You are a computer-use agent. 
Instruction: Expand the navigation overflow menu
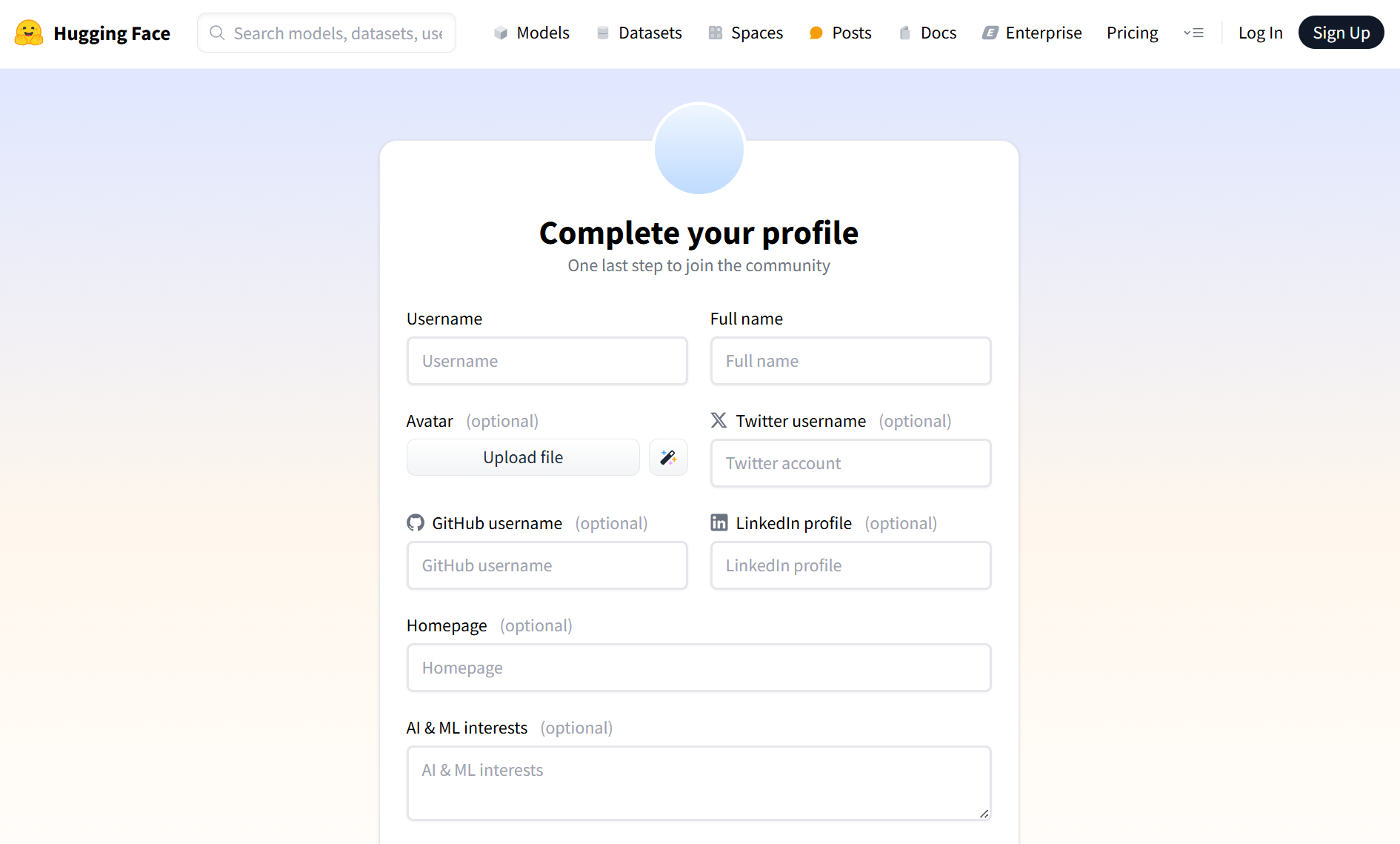[x=1193, y=33]
